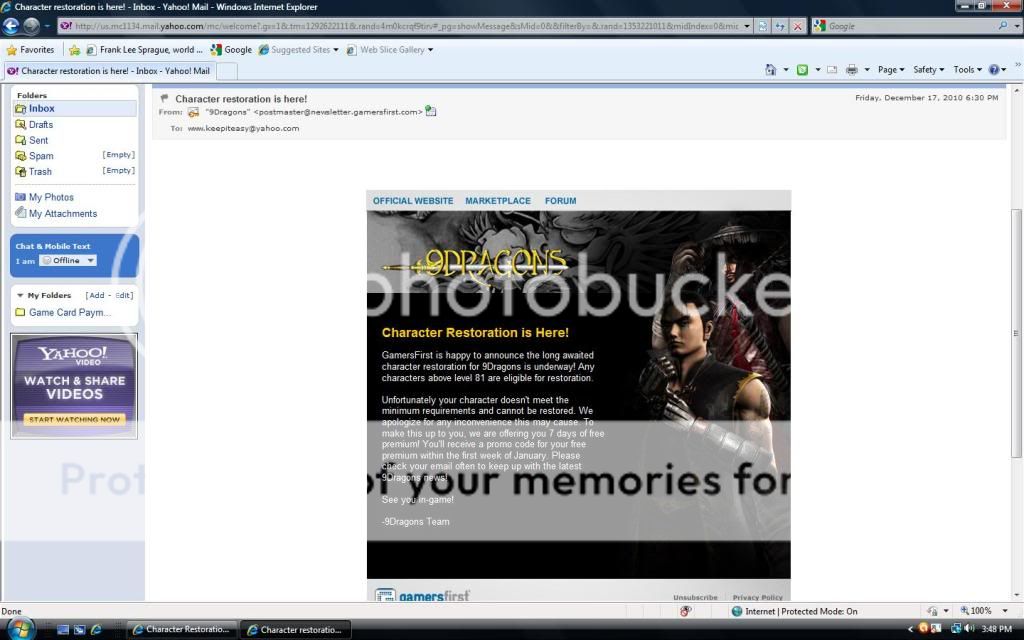This screenshot has height=640, width=1024.
Task: Click Add link in My Folders
Action: (97, 295)
